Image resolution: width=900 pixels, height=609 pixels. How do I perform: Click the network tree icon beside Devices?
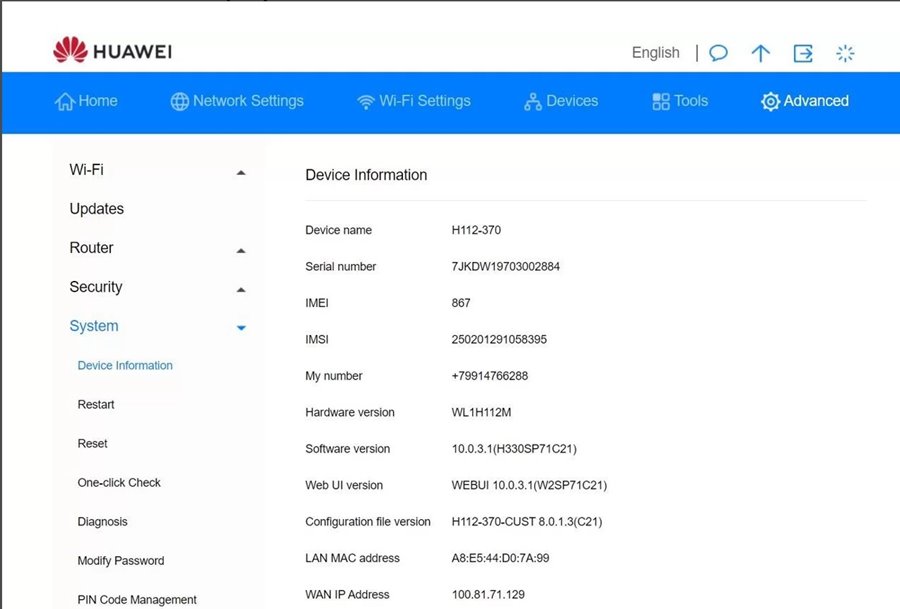pyautogui.click(x=533, y=102)
